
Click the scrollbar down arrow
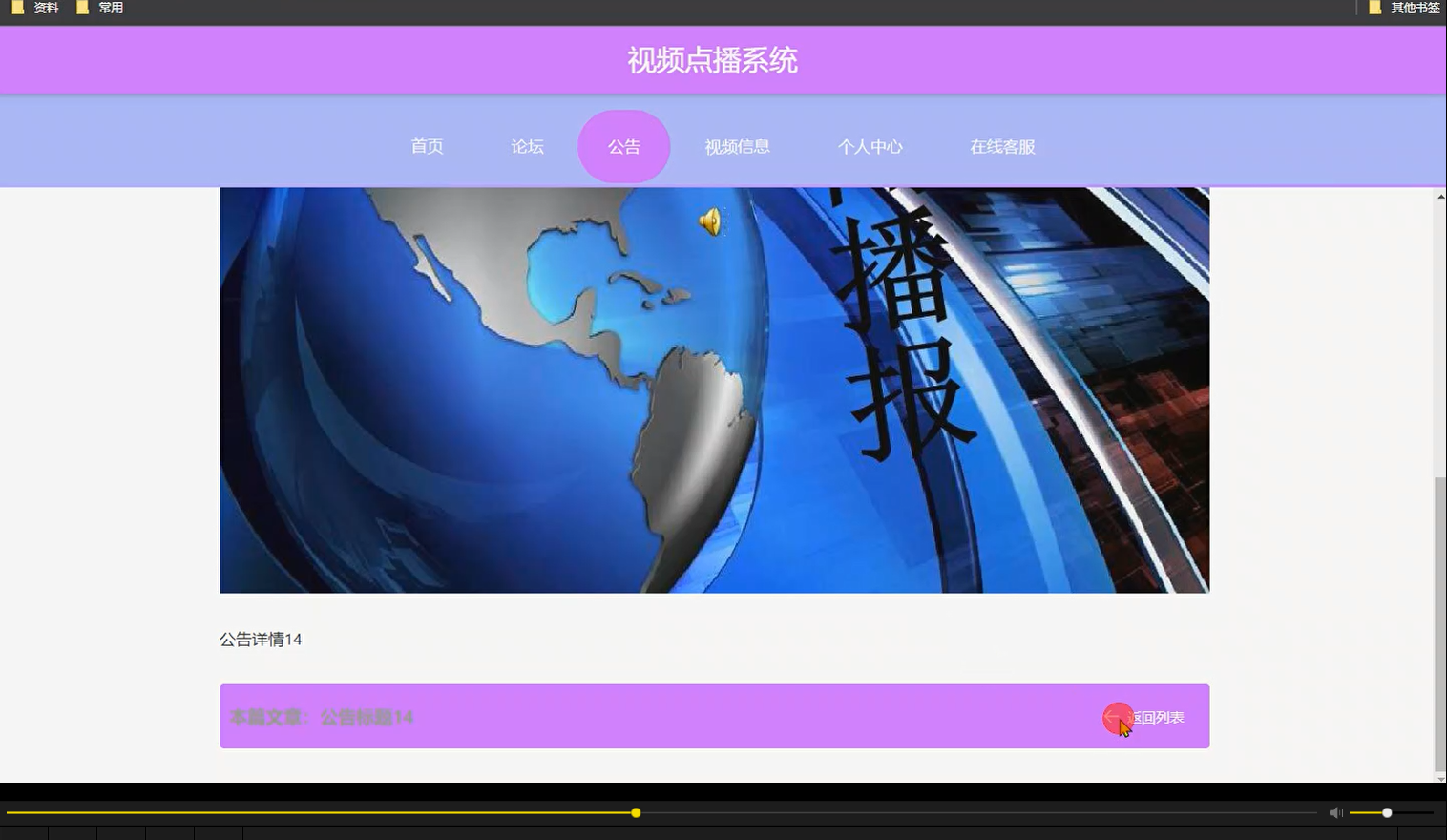1438,778
